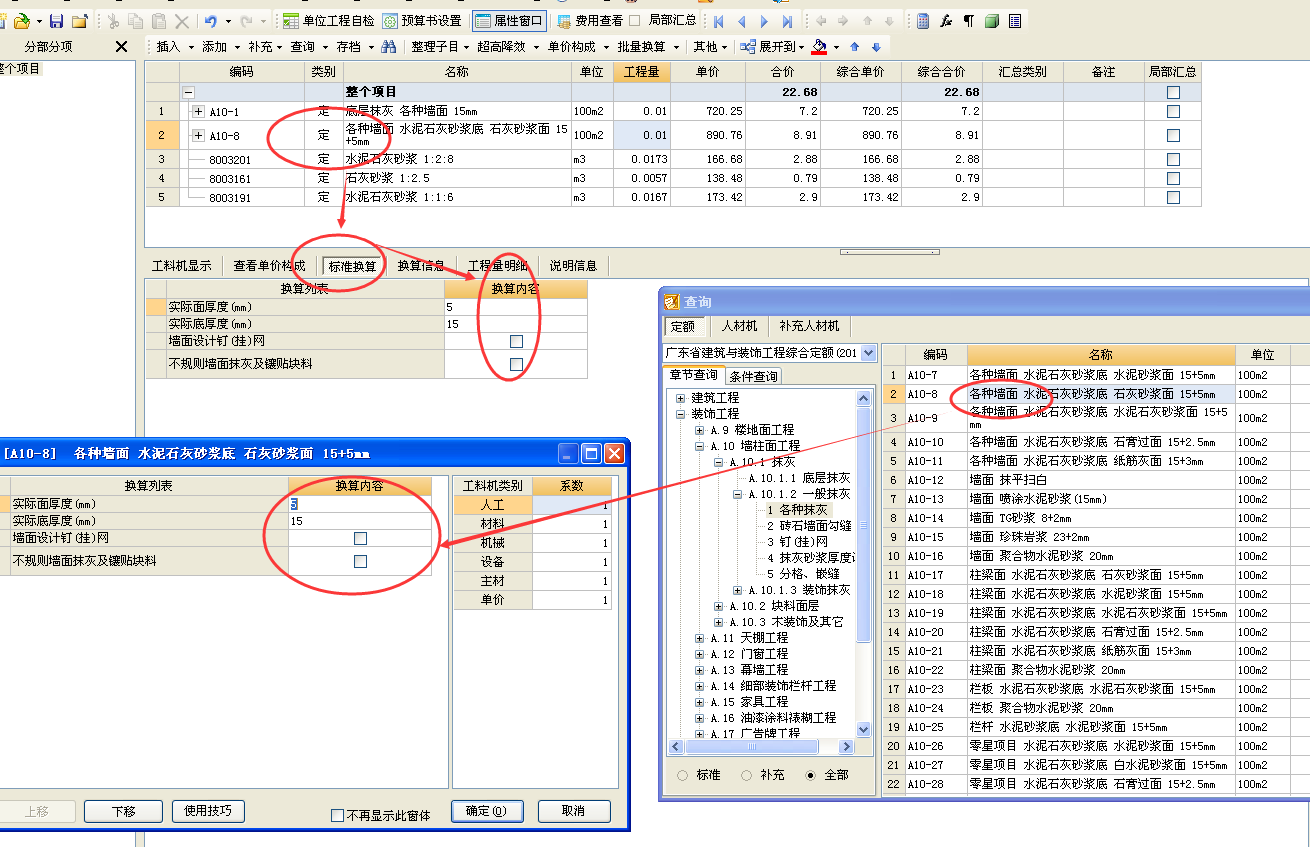Click the open file folder icon

tap(21, 20)
